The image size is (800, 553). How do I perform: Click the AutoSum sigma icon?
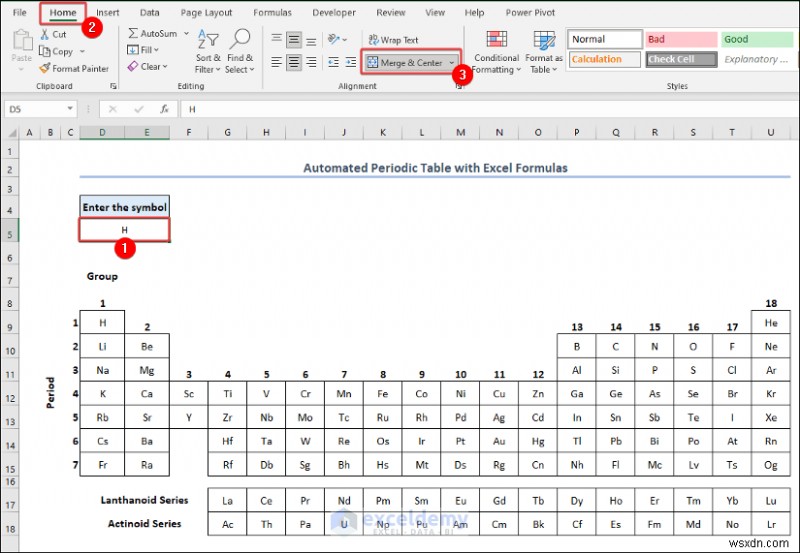[x=133, y=33]
